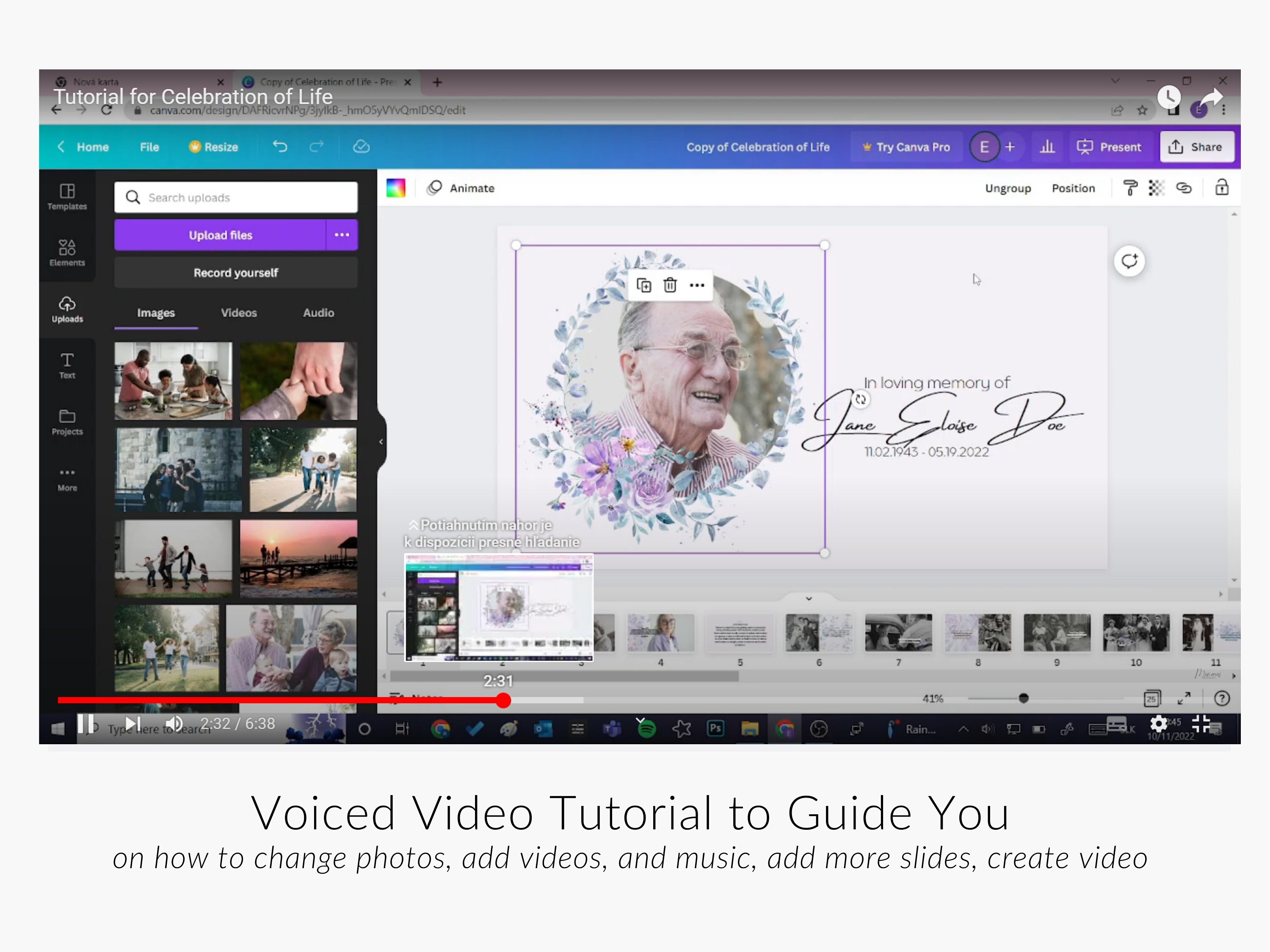1270x952 pixels.
Task: Open the Insights bar chart icon
Action: (1047, 147)
